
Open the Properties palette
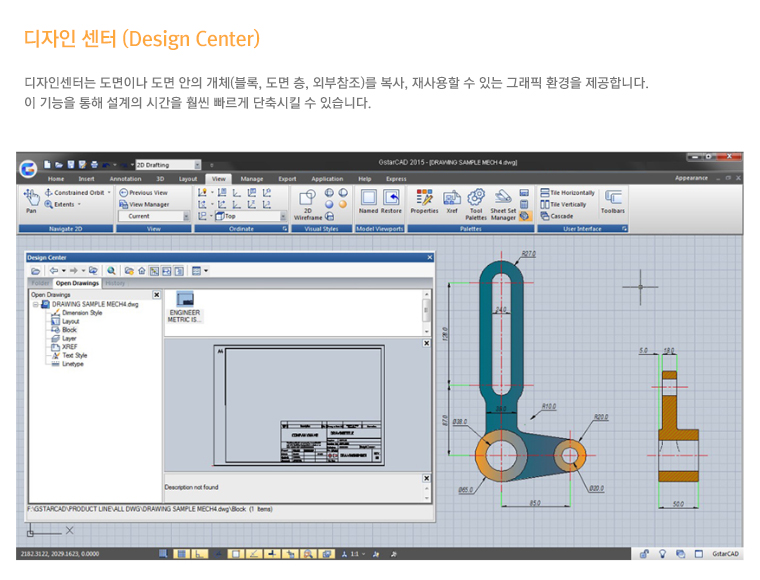coord(424,200)
